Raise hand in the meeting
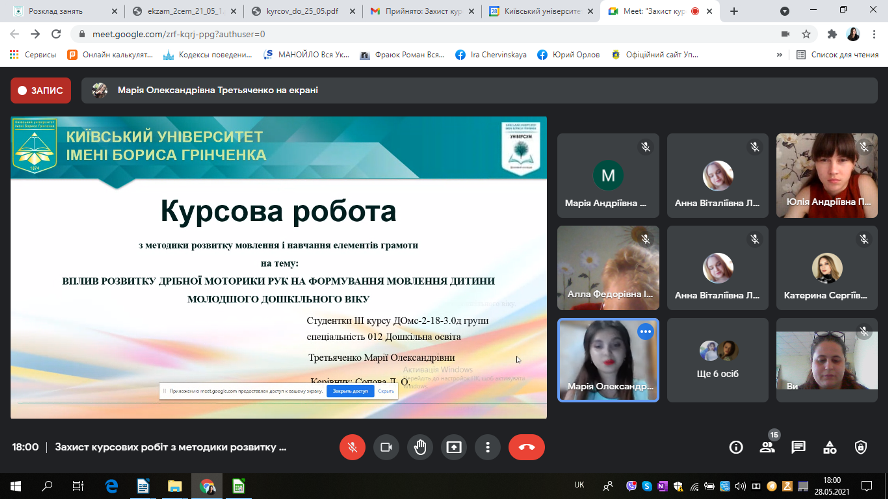888x499 pixels. [420, 447]
